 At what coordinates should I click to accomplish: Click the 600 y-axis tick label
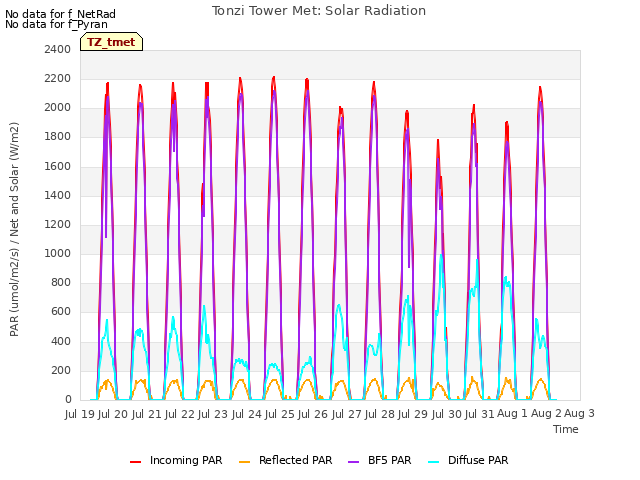(x=61, y=312)
